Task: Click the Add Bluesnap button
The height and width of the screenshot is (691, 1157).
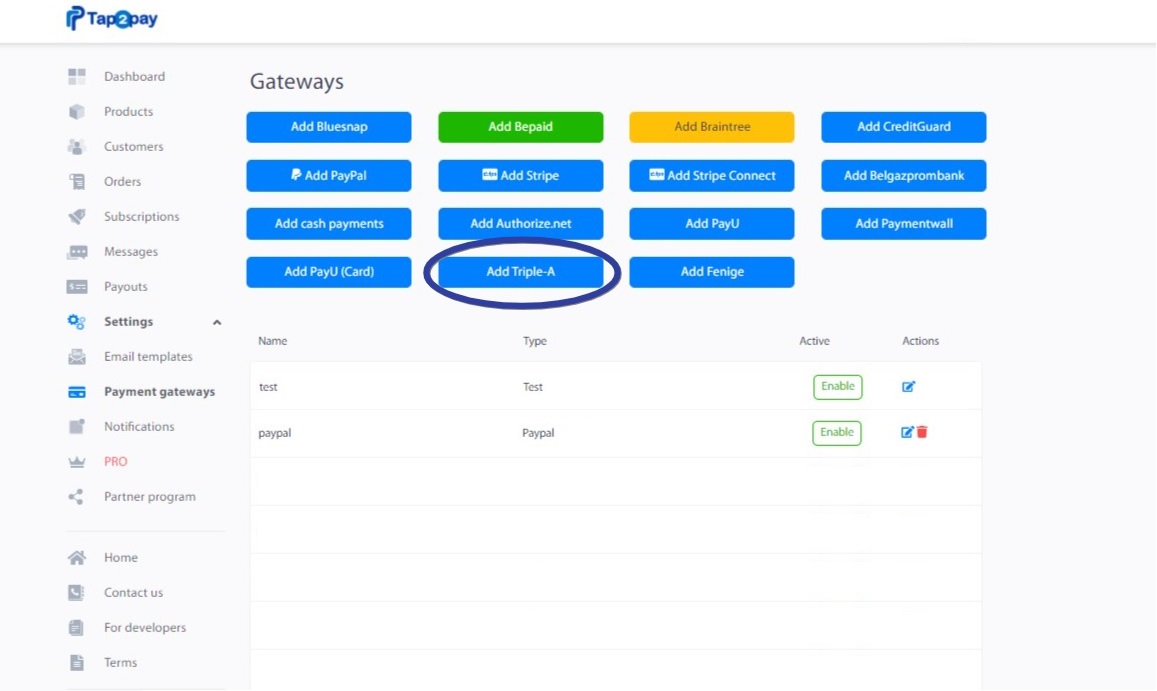Action: 329,127
